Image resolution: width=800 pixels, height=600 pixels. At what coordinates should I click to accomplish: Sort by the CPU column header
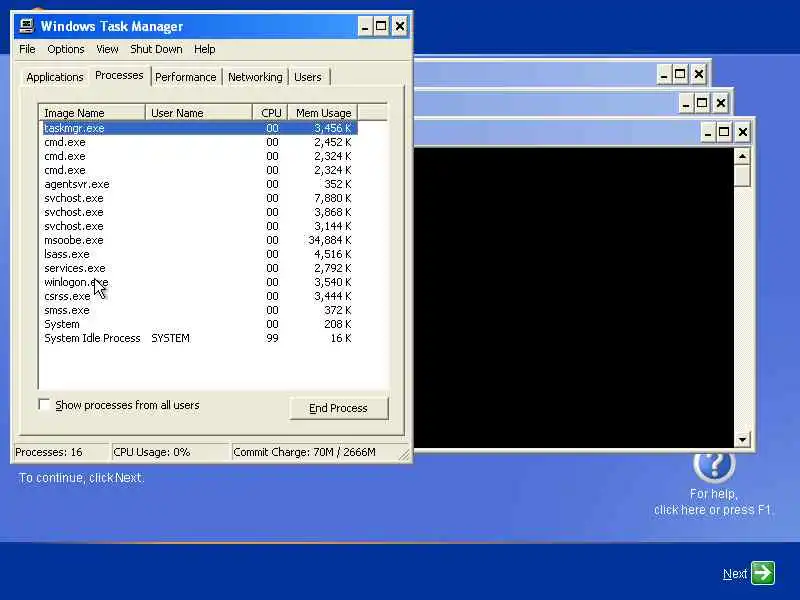coord(270,113)
